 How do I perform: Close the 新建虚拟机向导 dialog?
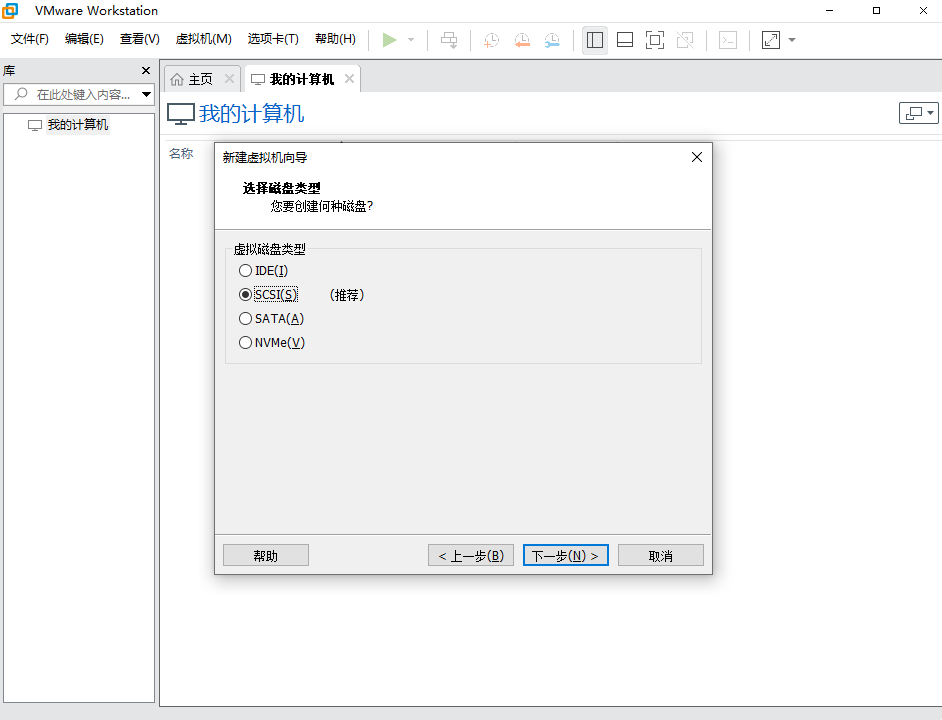pos(697,157)
